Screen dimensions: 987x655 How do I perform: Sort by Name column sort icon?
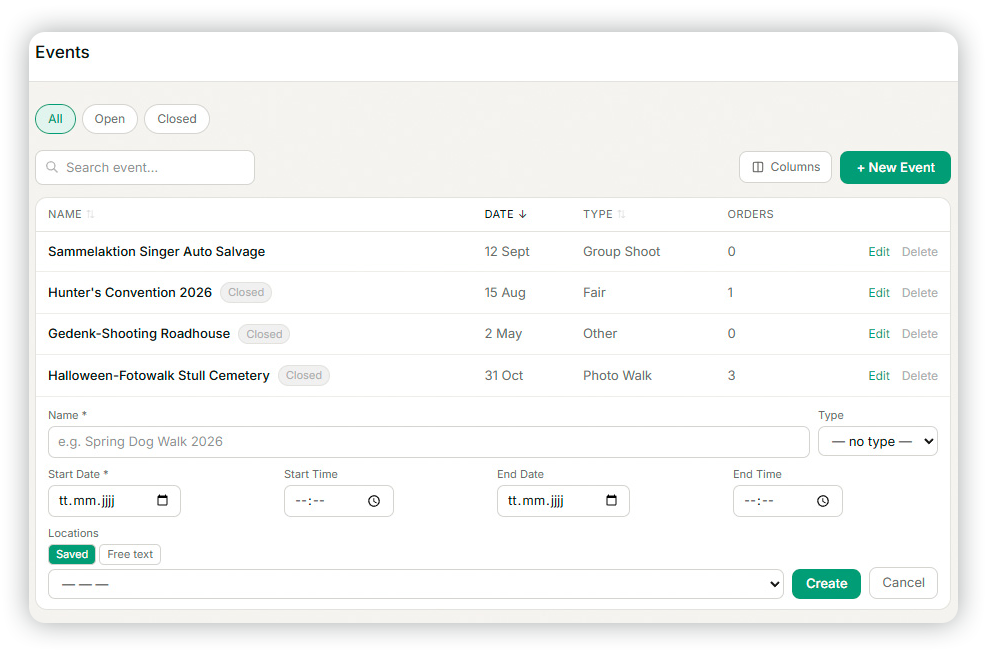90,215
